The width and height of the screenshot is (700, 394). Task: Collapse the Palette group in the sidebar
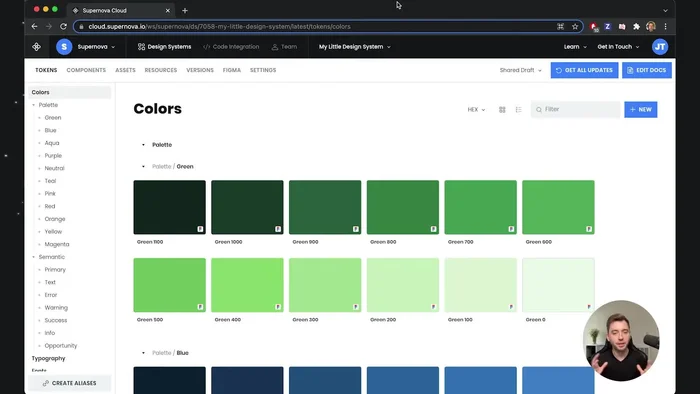[x=33, y=105]
